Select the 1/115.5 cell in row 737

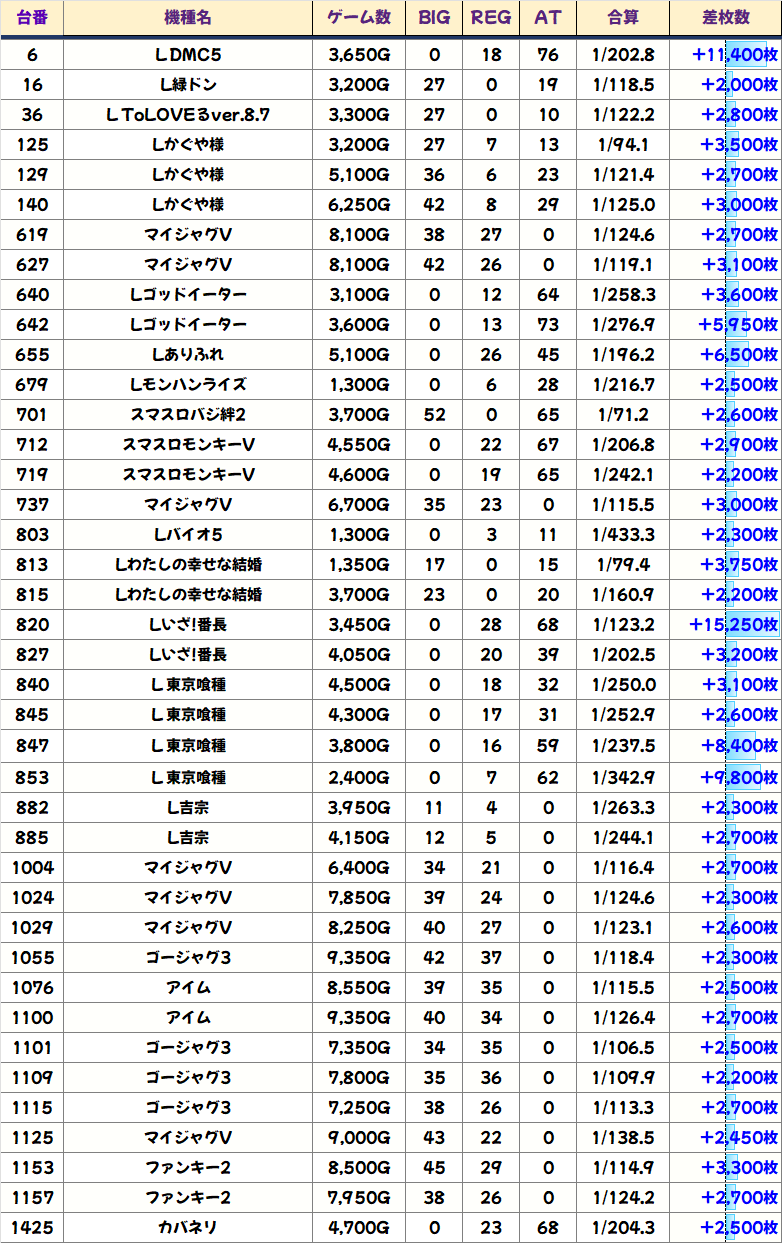pos(624,505)
